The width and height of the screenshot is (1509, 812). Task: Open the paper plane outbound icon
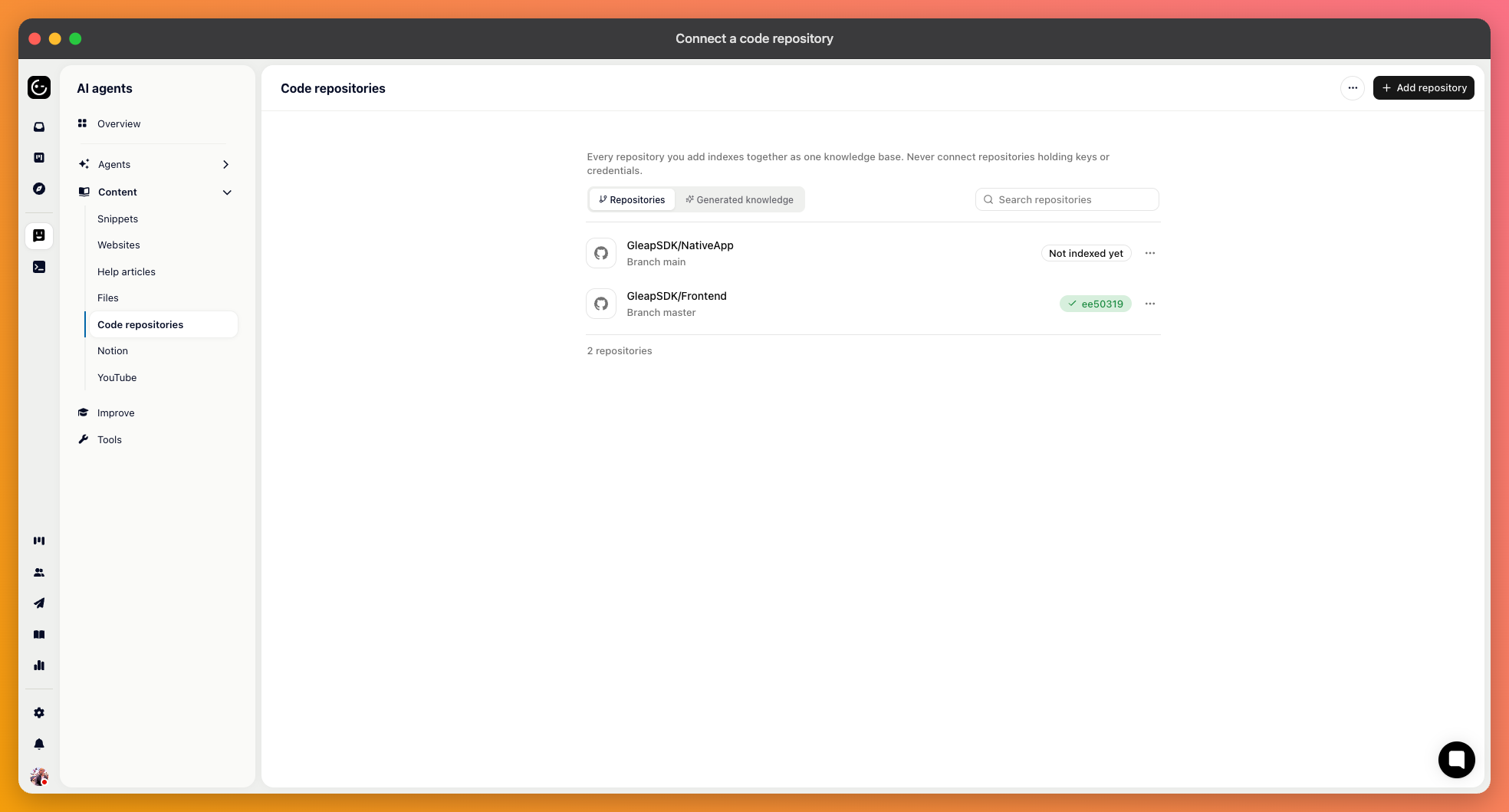[39, 603]
